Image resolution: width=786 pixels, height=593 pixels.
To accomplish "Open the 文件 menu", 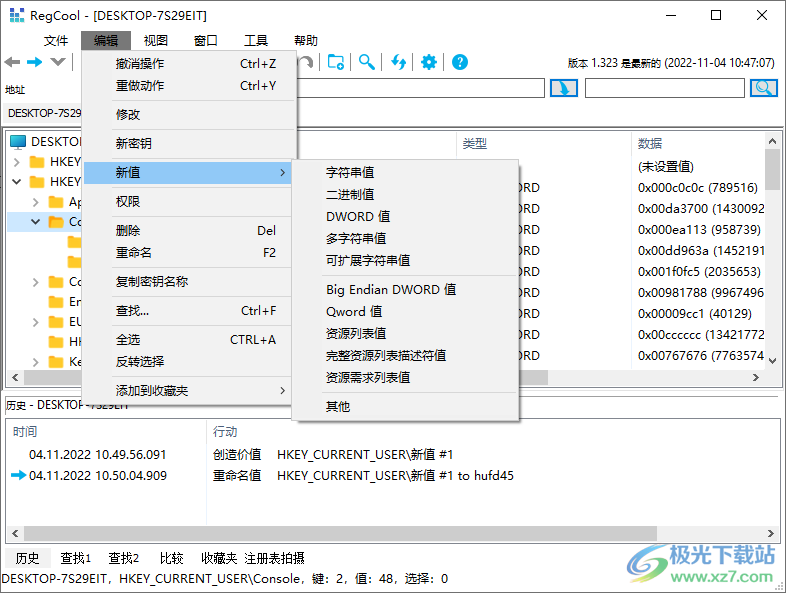I will click(56, 41).
